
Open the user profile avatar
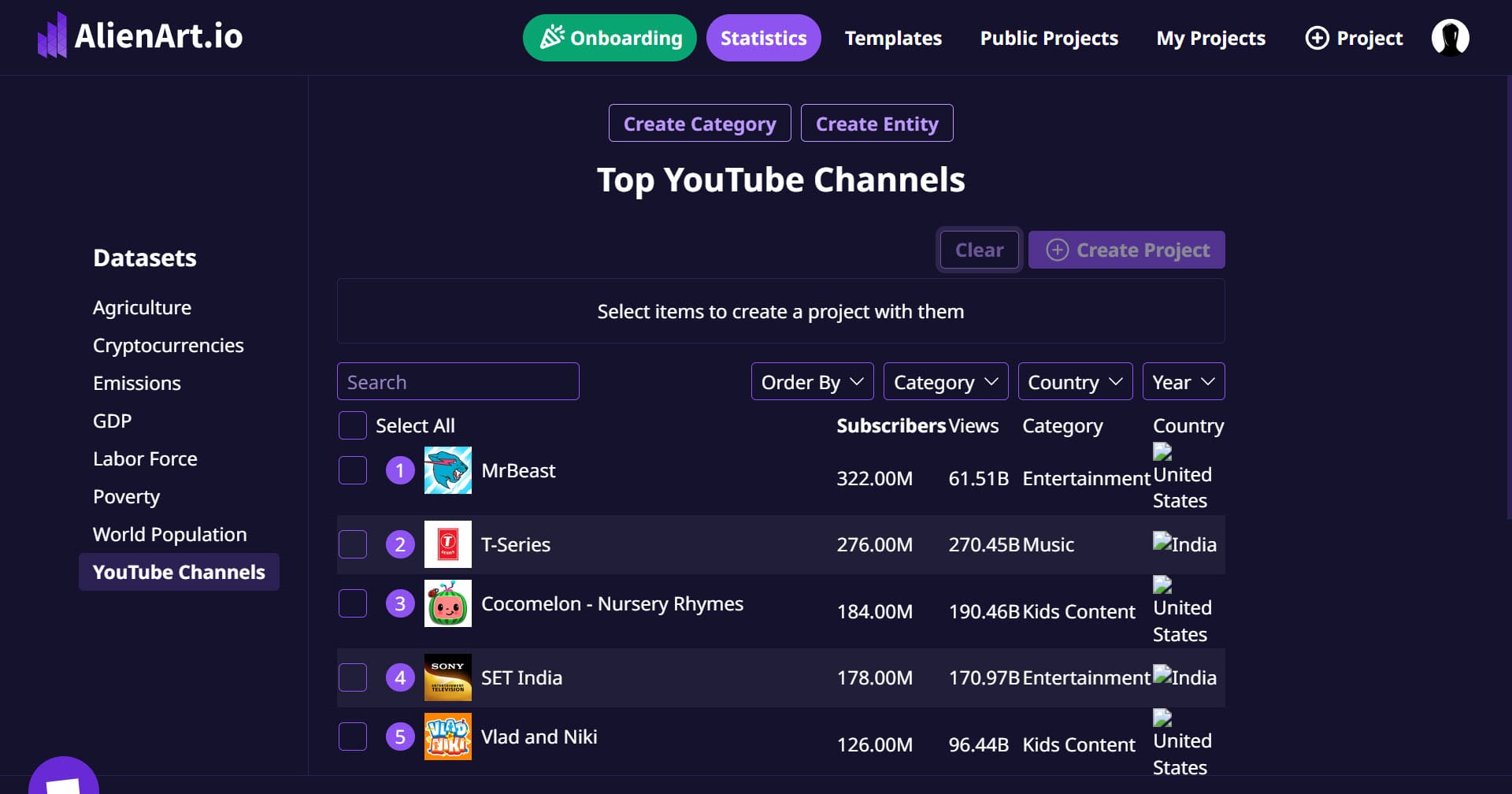pyautogui.click(x=1450, y=38)
